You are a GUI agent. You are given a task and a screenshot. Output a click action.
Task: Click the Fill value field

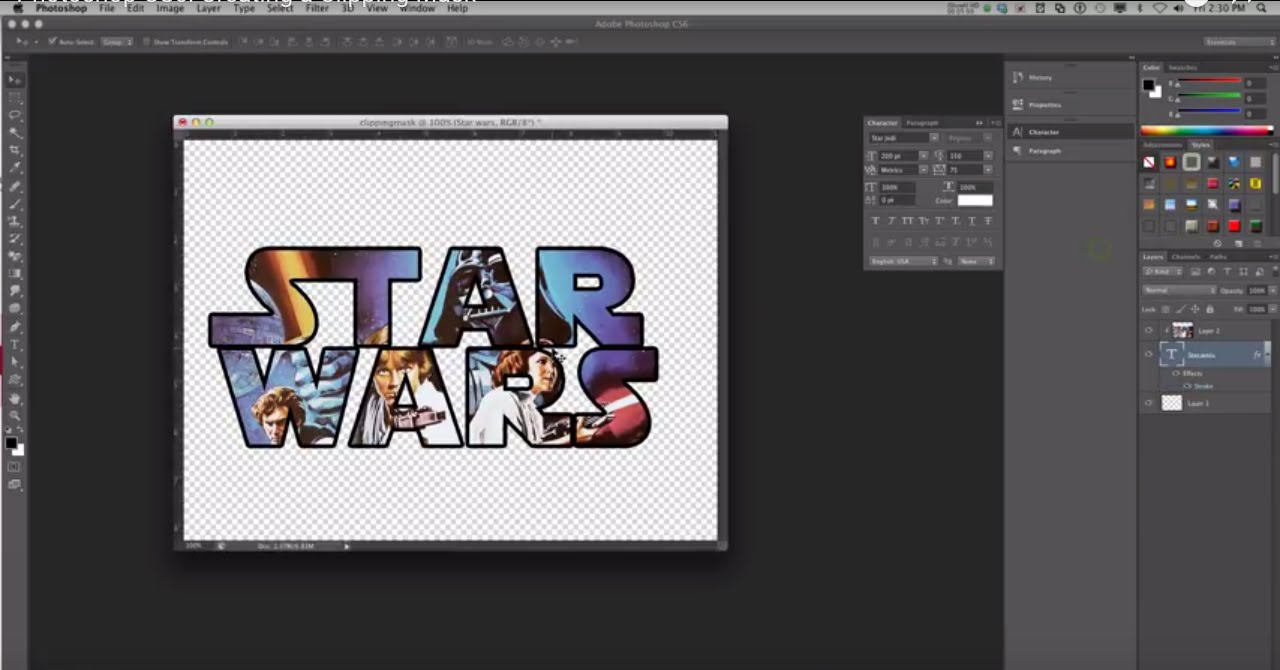click(x=1258, y=309)
